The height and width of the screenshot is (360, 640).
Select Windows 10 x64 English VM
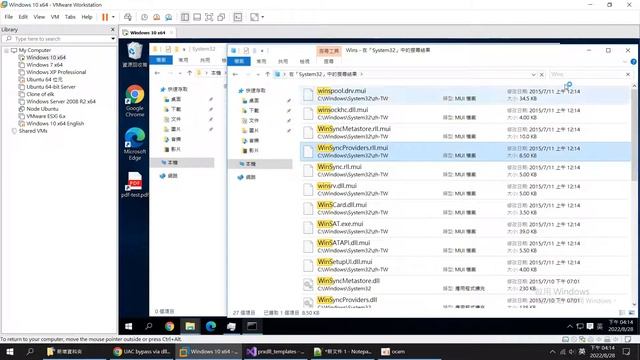click(x=55, y=124)
